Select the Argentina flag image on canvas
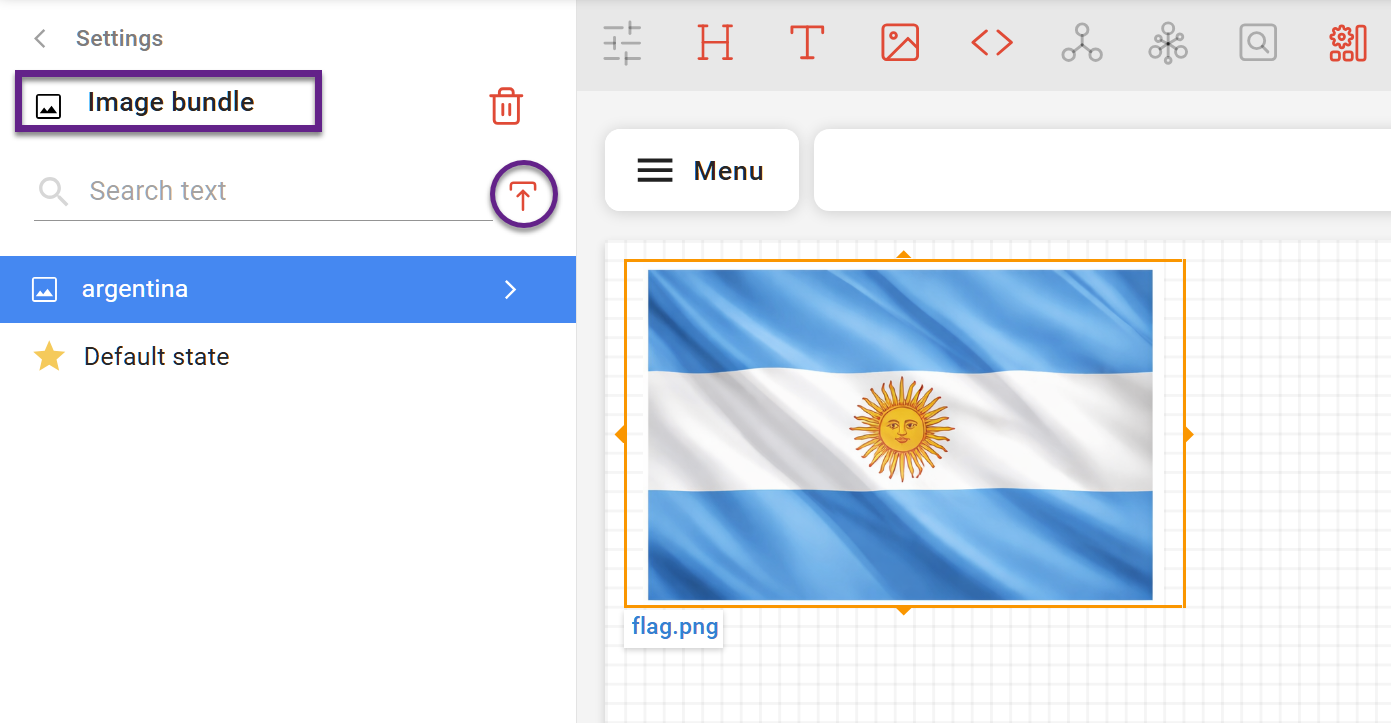This screenshot has width=1391, height=723. (900, 434)
